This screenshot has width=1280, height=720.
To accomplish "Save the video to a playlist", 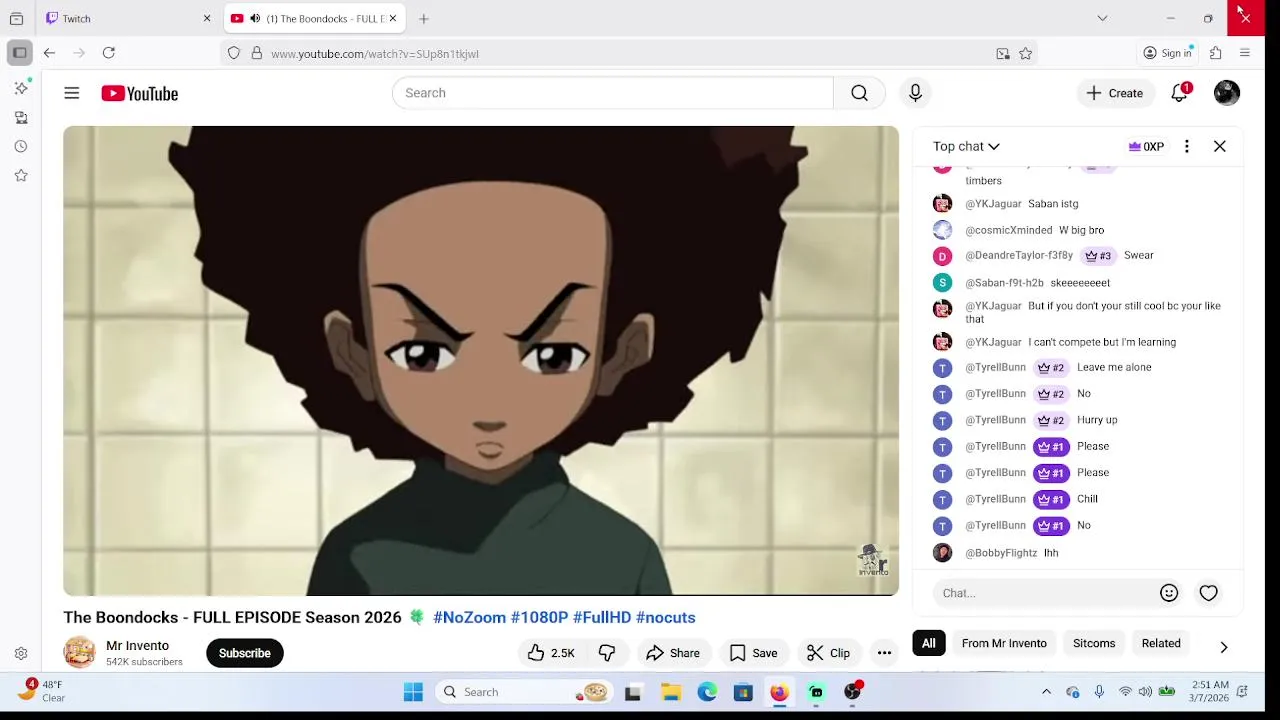I will [x=753, y=653].
